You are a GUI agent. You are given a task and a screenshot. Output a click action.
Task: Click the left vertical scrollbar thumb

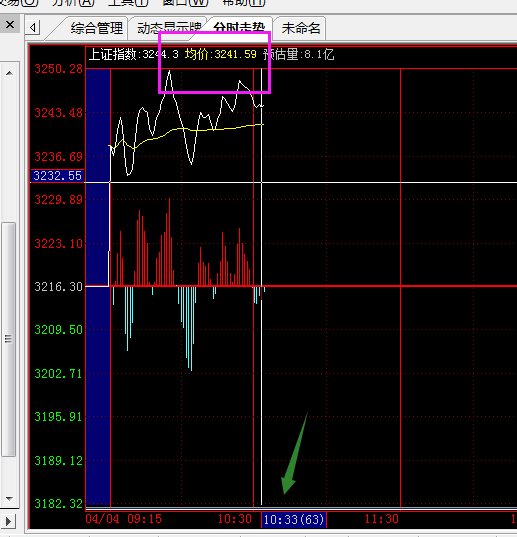(x=9, y=339)
